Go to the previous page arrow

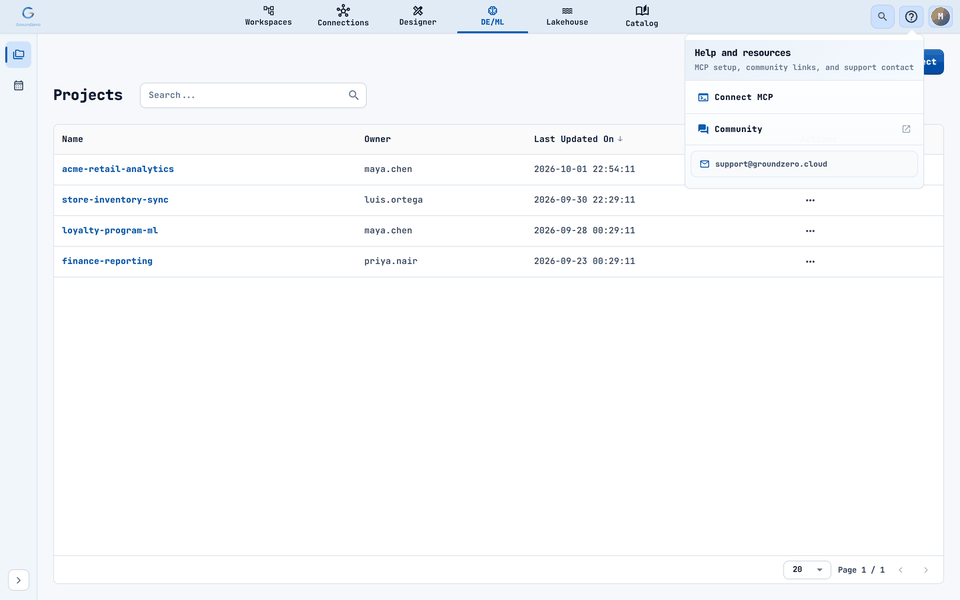[x=901, y=570]
